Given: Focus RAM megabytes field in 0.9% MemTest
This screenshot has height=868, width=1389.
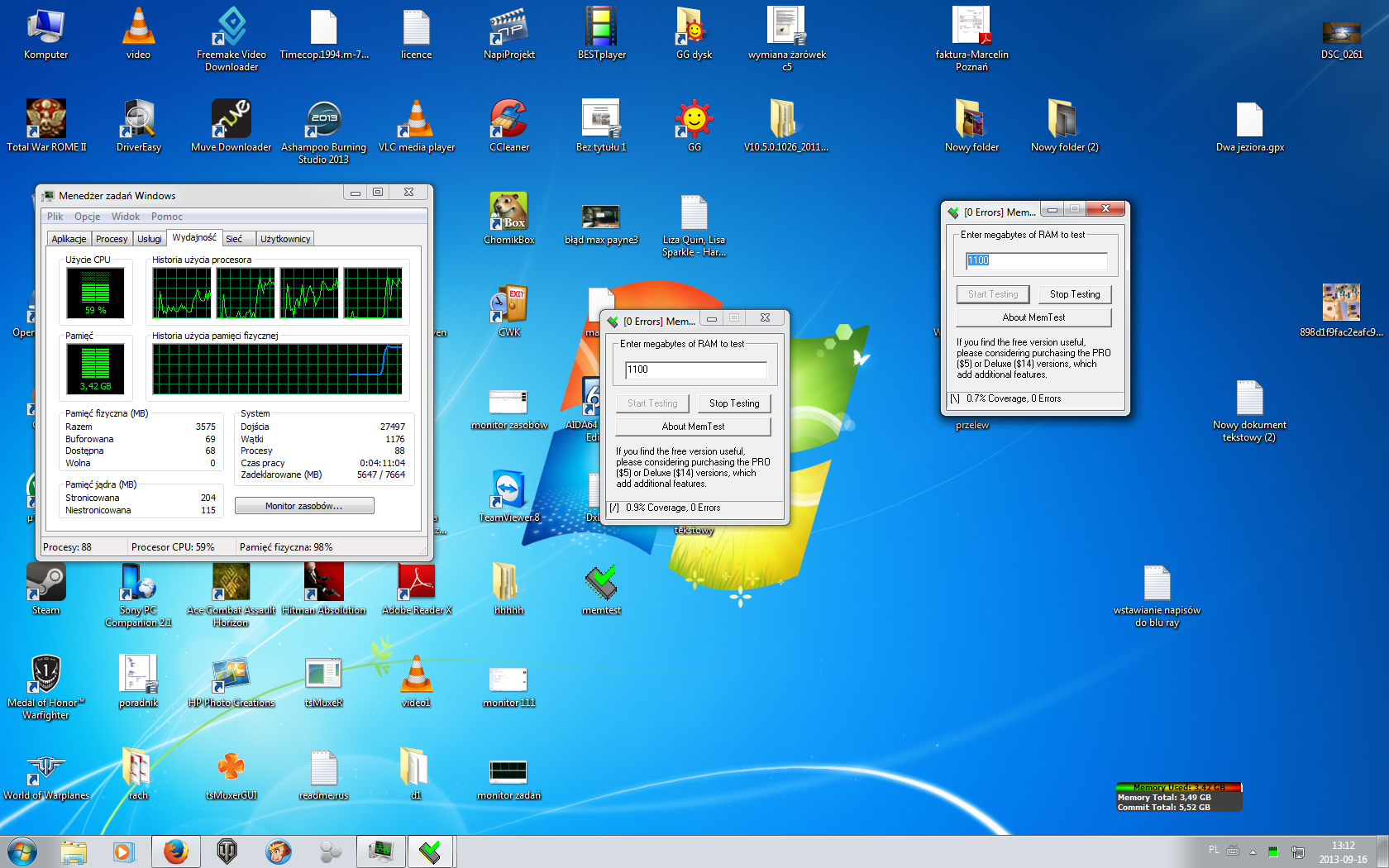Looking at the screenshot, I should click(x=696, y=370).
